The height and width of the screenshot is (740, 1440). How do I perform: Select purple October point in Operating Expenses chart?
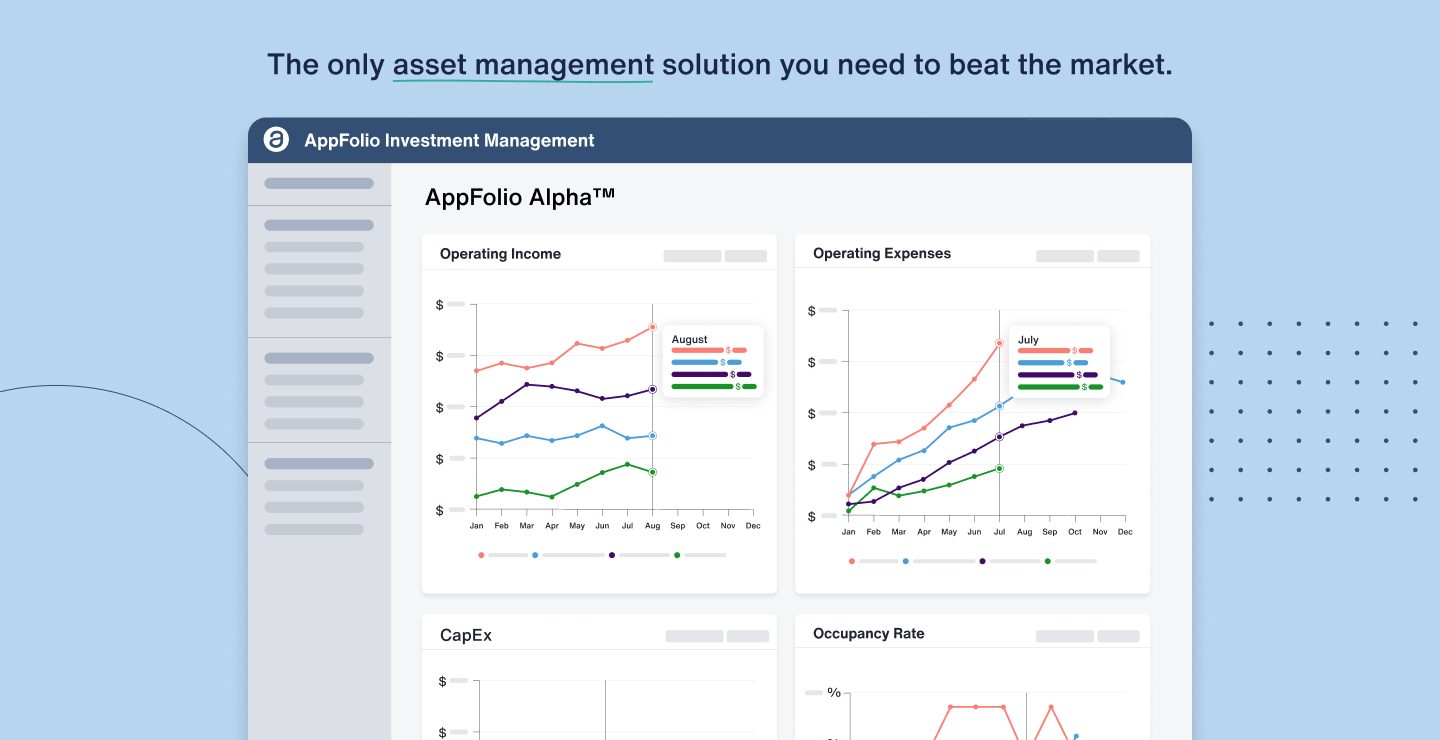pos(1075,413)
